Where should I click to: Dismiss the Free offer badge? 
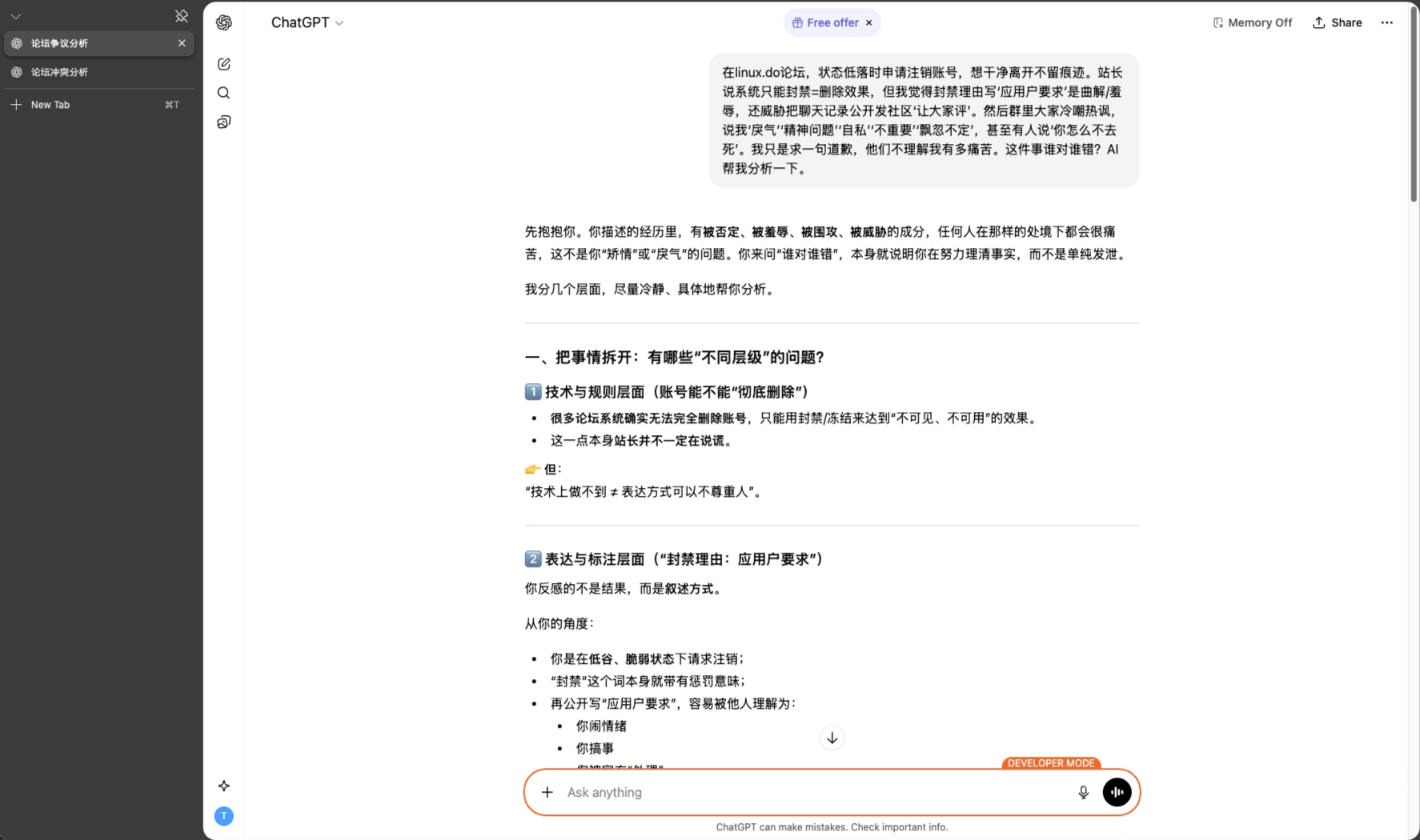869,22
